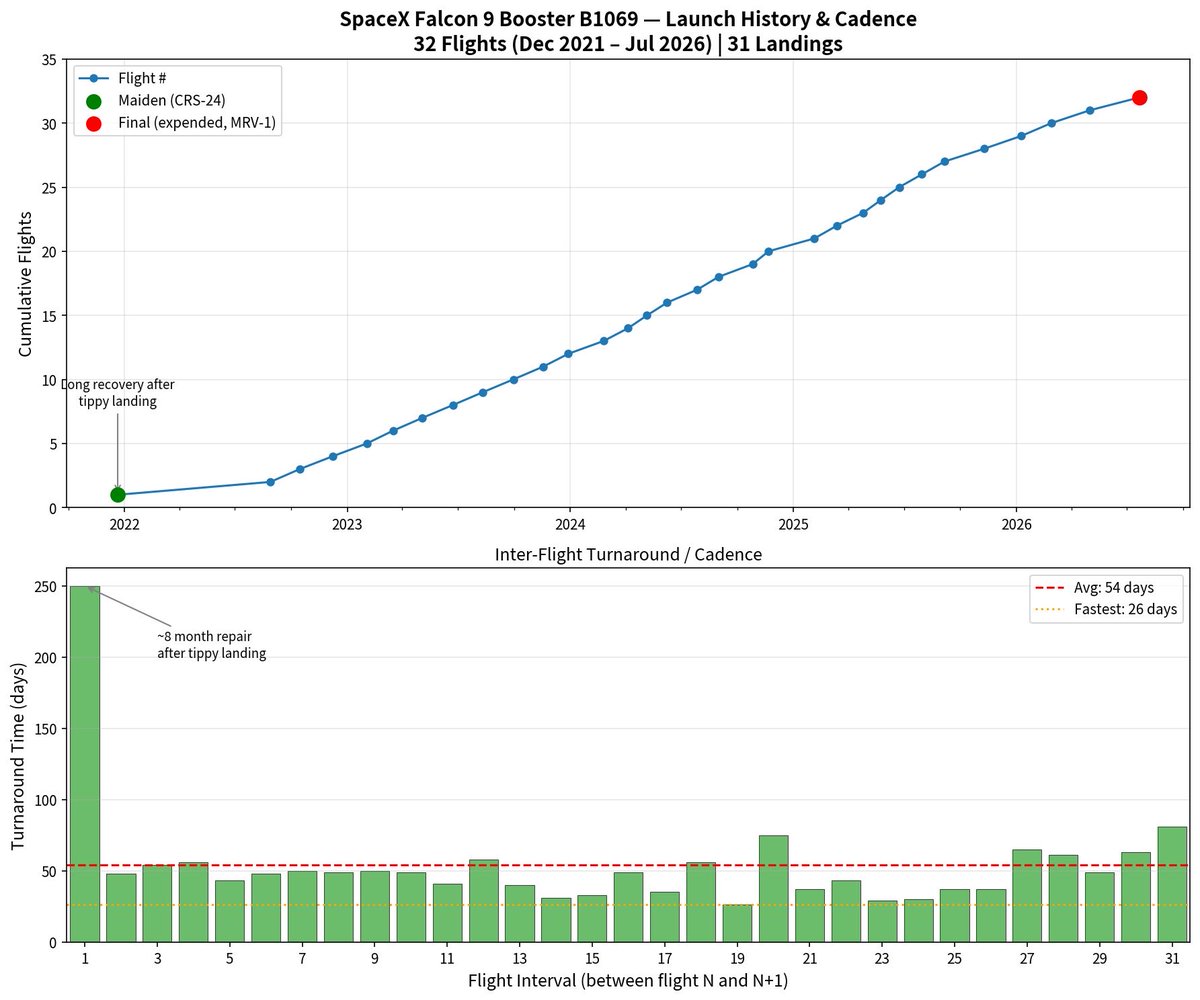Click the '100' tick on Turnaround Time axis
1200x1000 pixels.
coord(46,800)
